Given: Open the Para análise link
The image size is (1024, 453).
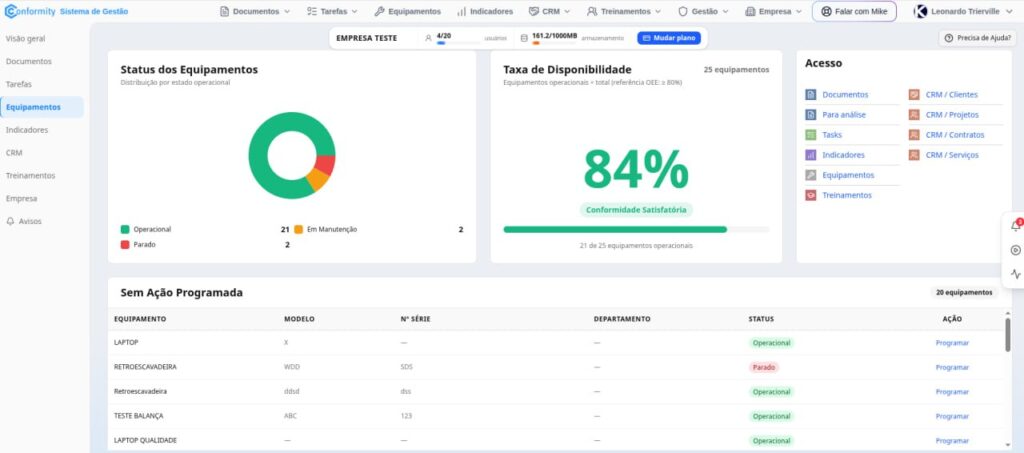Looking at the screenshot, I should 844,115.
